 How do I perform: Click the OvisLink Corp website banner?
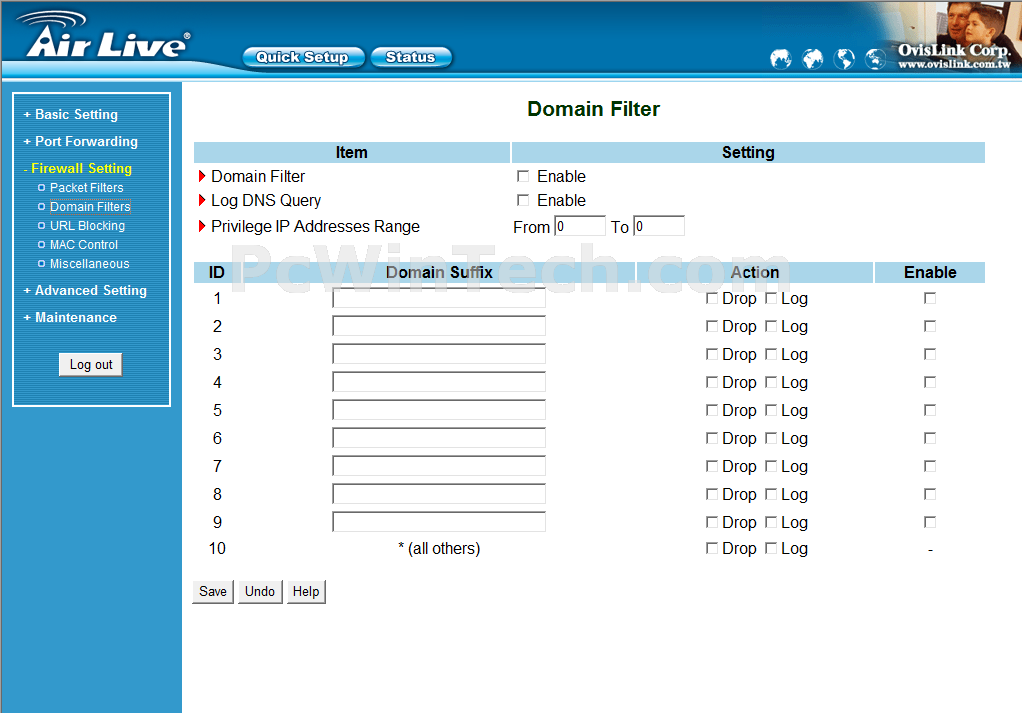click(954, 55)
